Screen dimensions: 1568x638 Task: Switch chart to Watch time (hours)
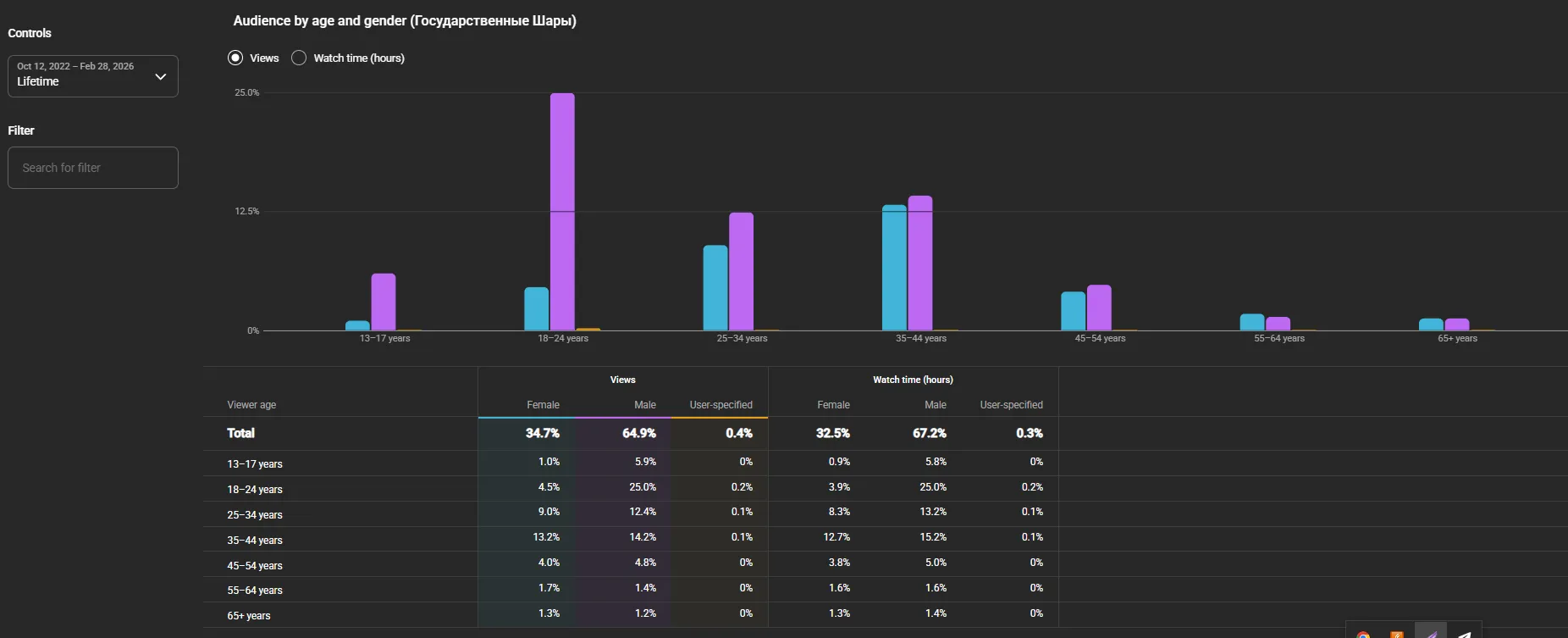click(299, 58)
